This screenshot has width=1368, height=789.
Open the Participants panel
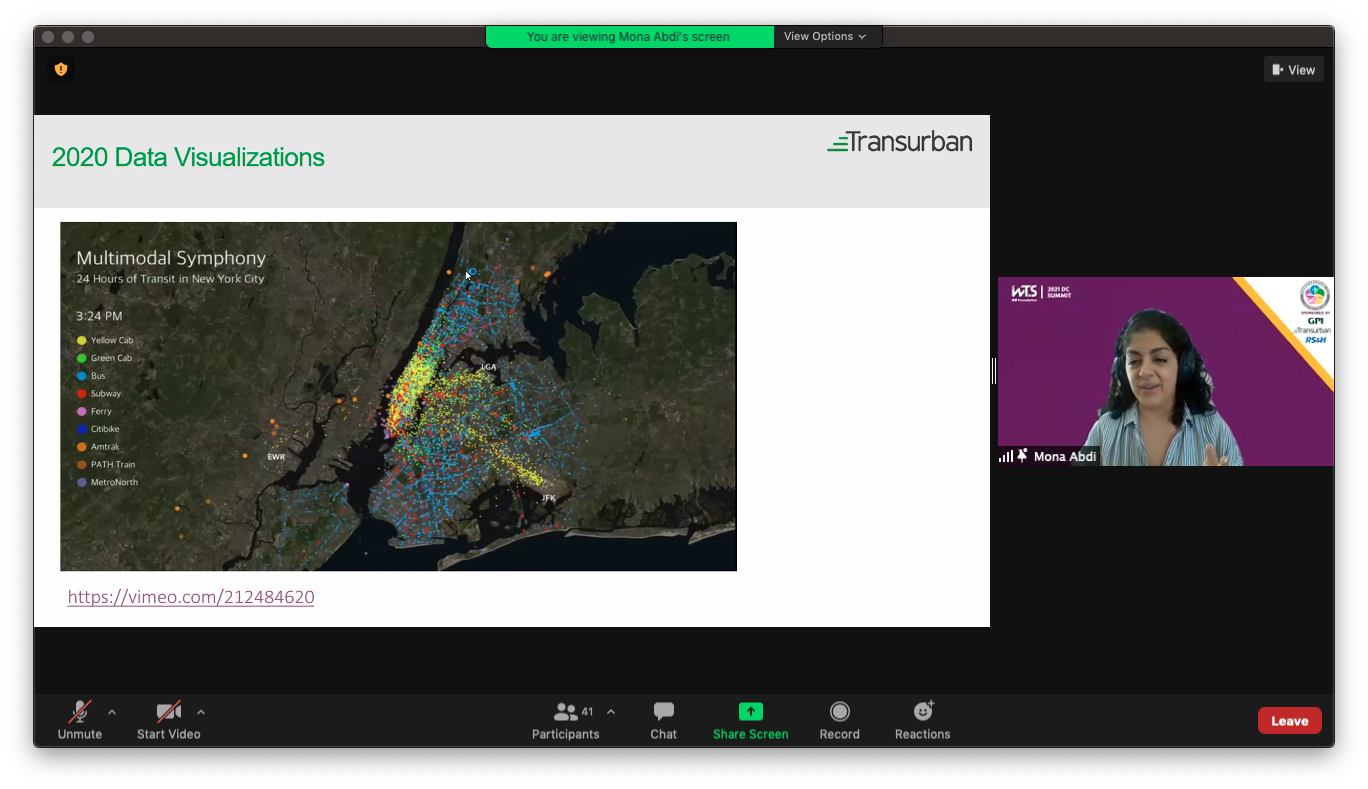tap(565, 720)
